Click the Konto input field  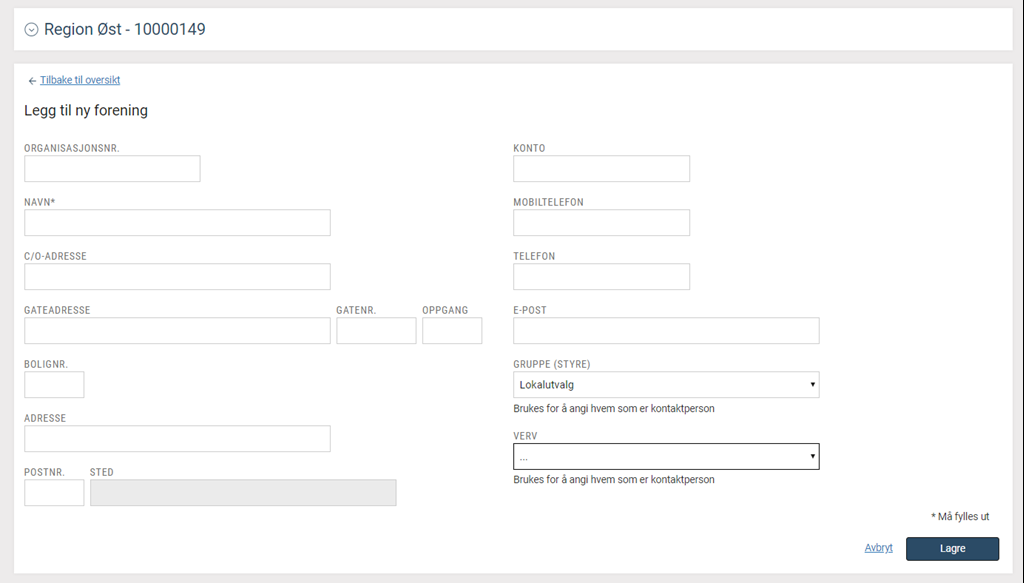(x=601, y=168)
